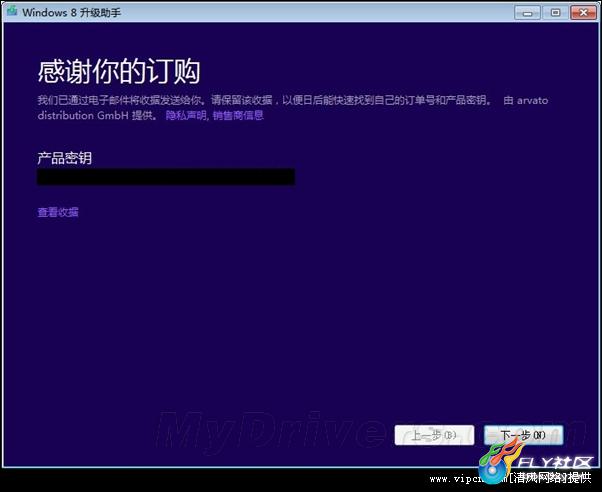Image resolution: width=602 pixels, height=492 pixels.
Task: Minimize the upgrade assistant window
Action: (527, 13)
